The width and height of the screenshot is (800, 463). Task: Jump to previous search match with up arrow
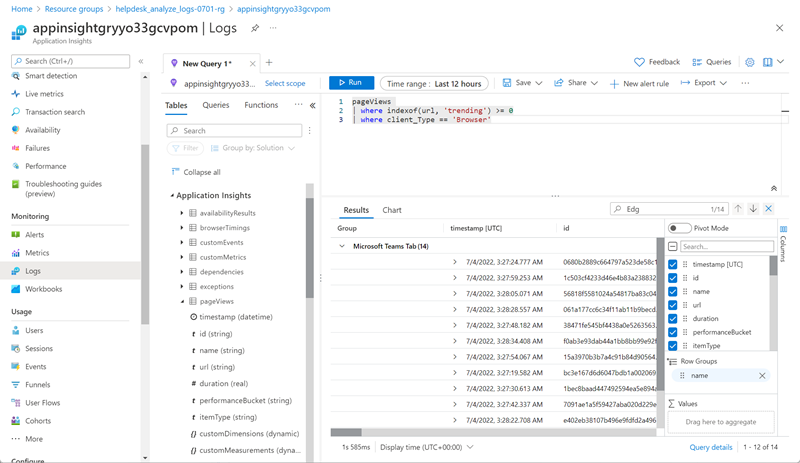click(x=738, y=209)
